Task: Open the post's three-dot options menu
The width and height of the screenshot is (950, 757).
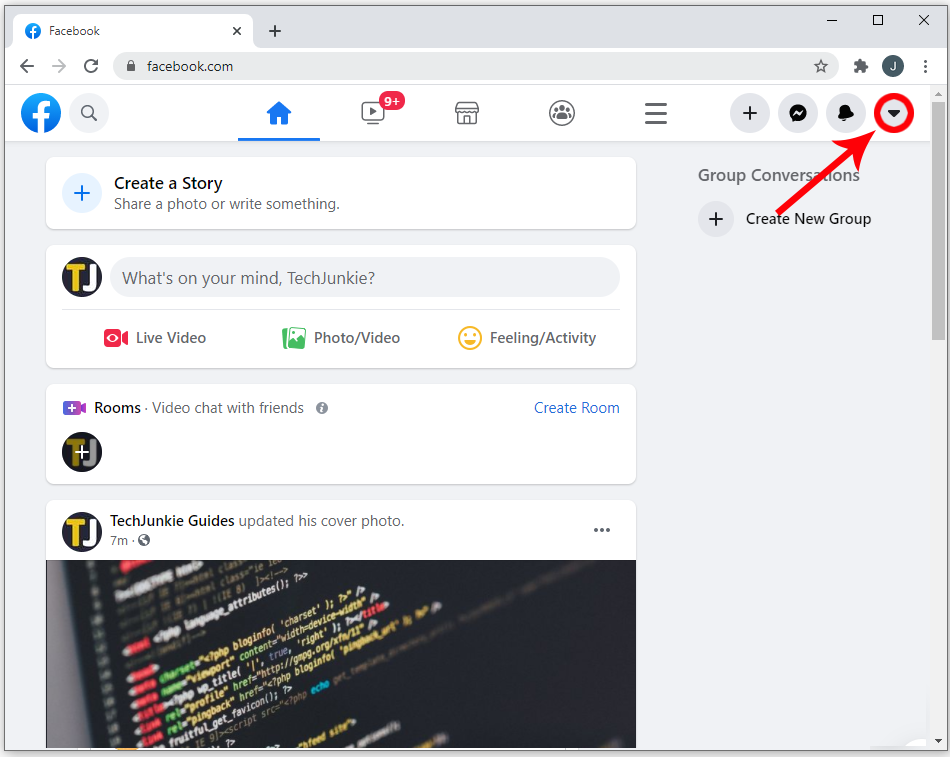Action: point(602,530)
